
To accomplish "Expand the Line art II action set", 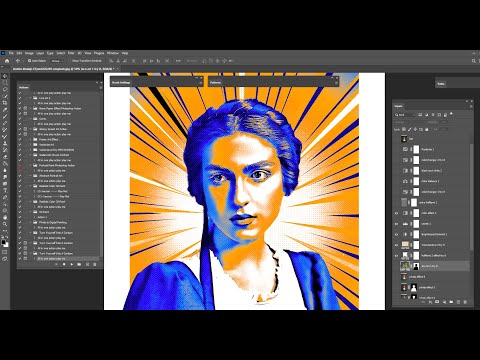I will [31, 98].
